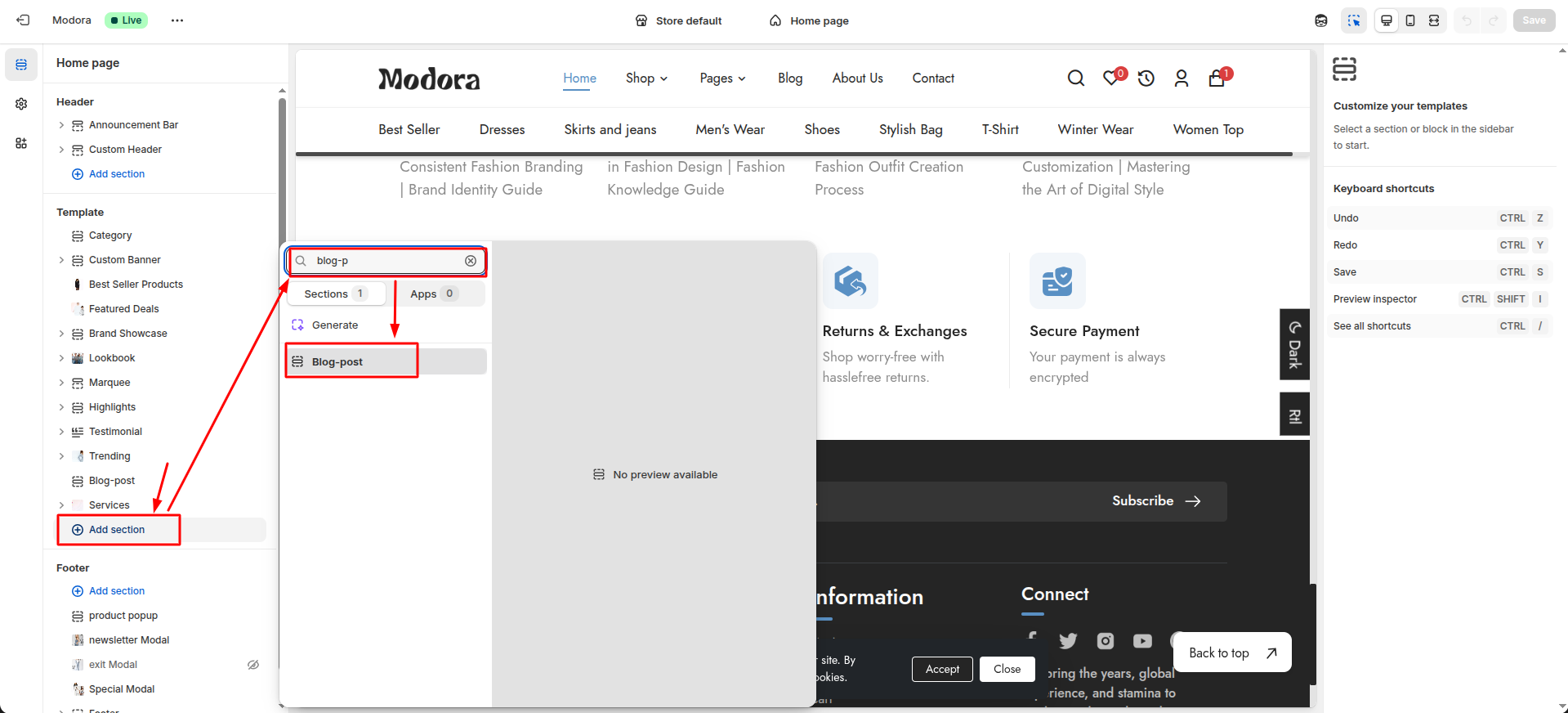Click the Blog navigation link
The height and width of the screenshot is (713, 1568).
point(790,78)
